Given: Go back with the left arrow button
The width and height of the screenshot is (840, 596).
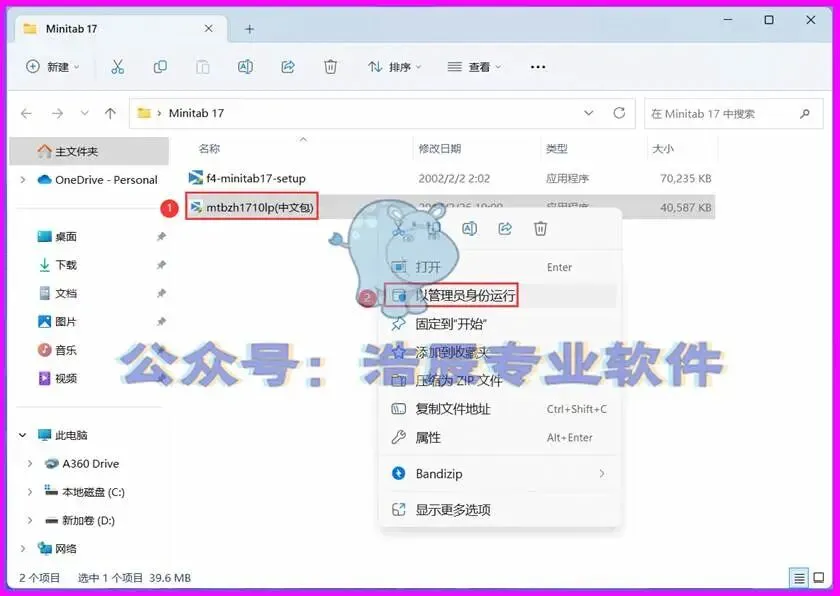Looking at the screenshot, I should click(26, 114).
